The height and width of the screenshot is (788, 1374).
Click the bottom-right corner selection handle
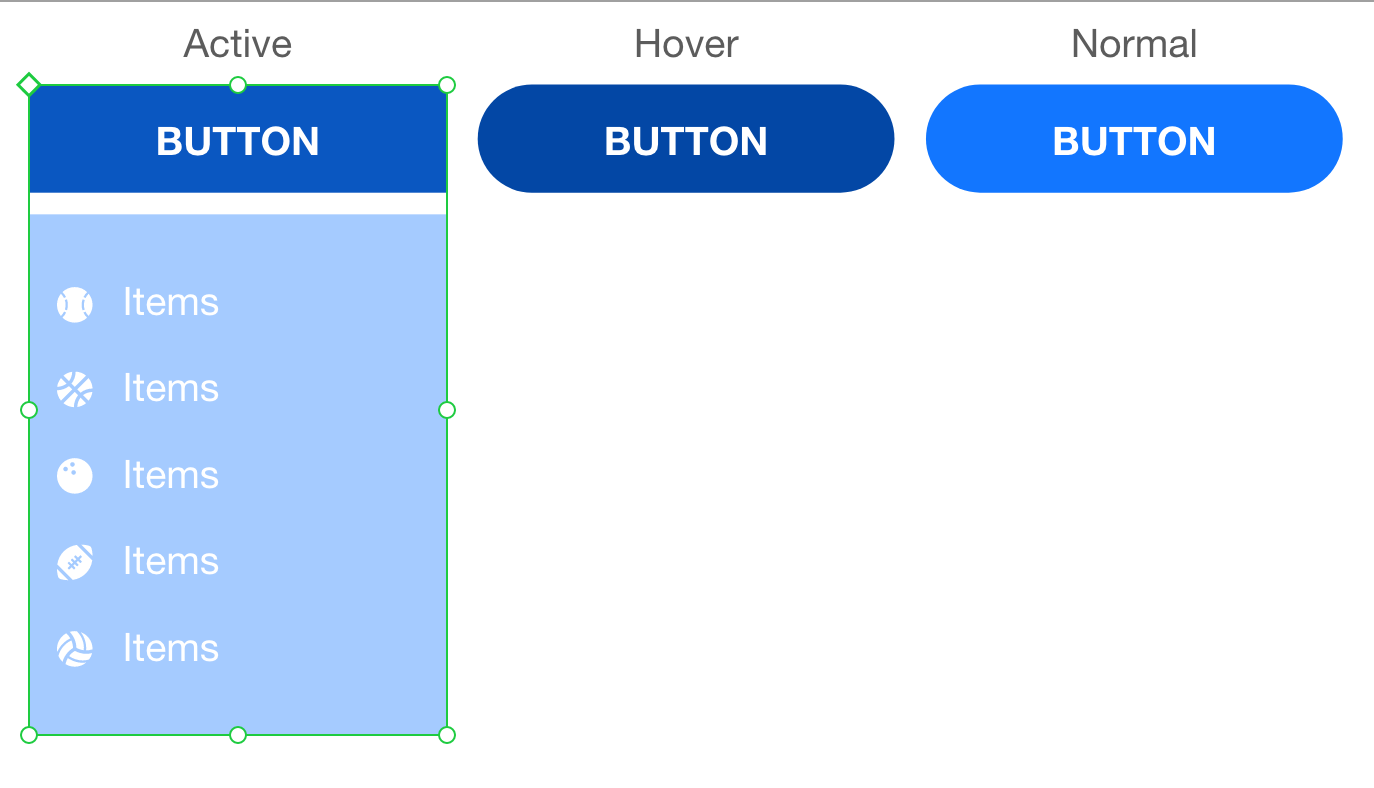point(447,735)
